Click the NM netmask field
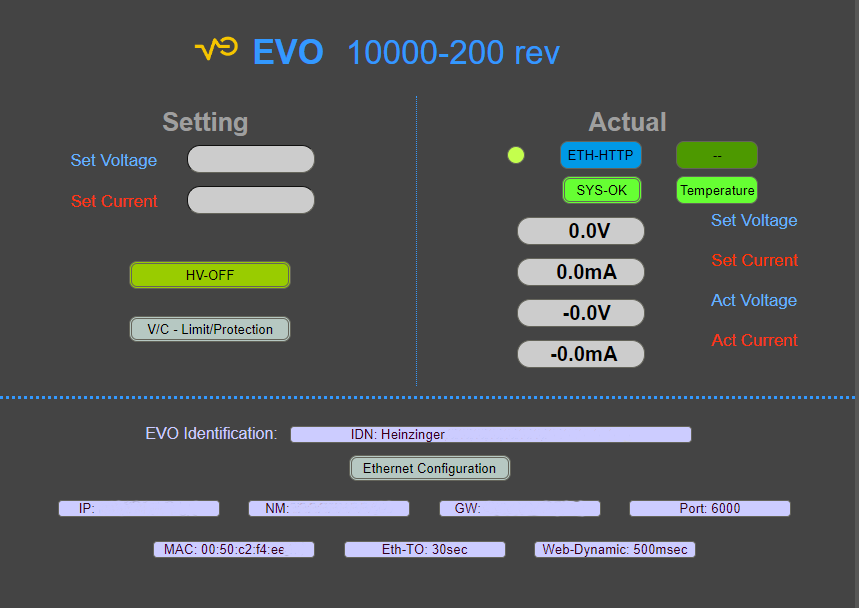Viewport: 859px width, 608px height. pos(329,509)
